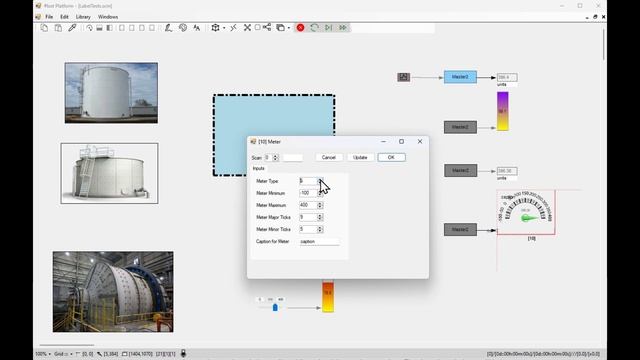Click the crossed-lines connector tool icon
This screenshot has height=360, width=640.
coord(233,28)
